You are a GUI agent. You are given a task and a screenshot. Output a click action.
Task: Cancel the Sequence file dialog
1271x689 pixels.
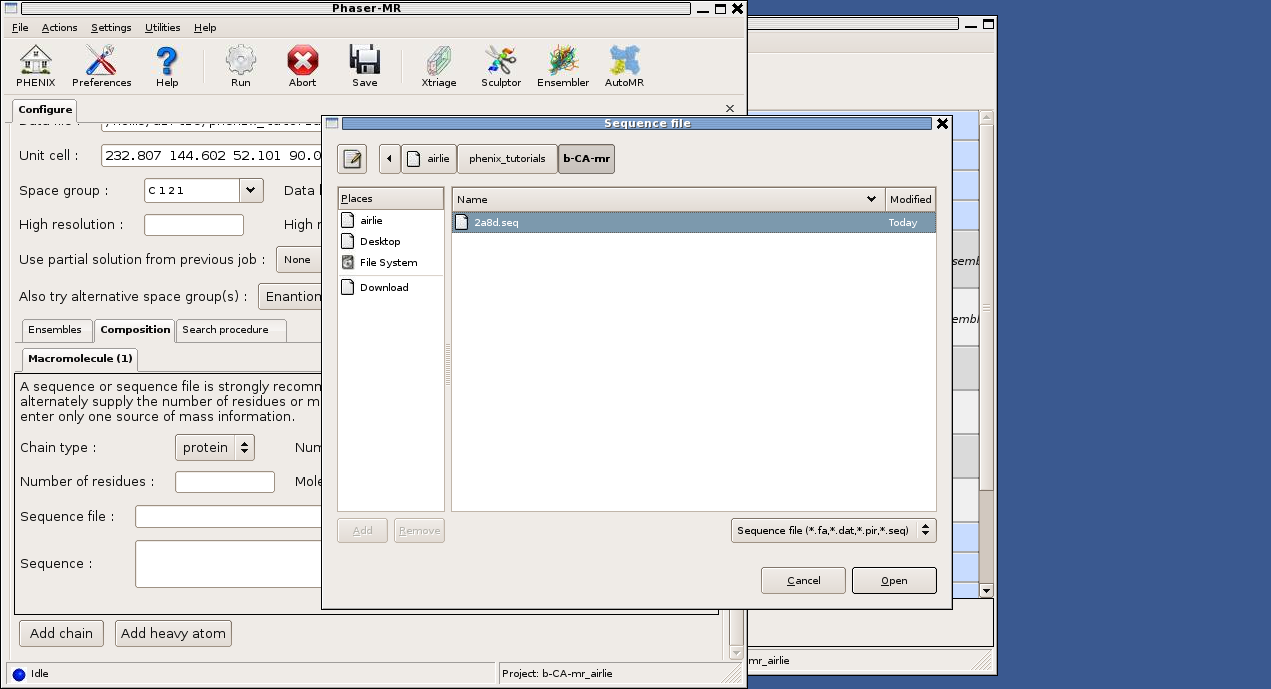click(x=803, y=581)
